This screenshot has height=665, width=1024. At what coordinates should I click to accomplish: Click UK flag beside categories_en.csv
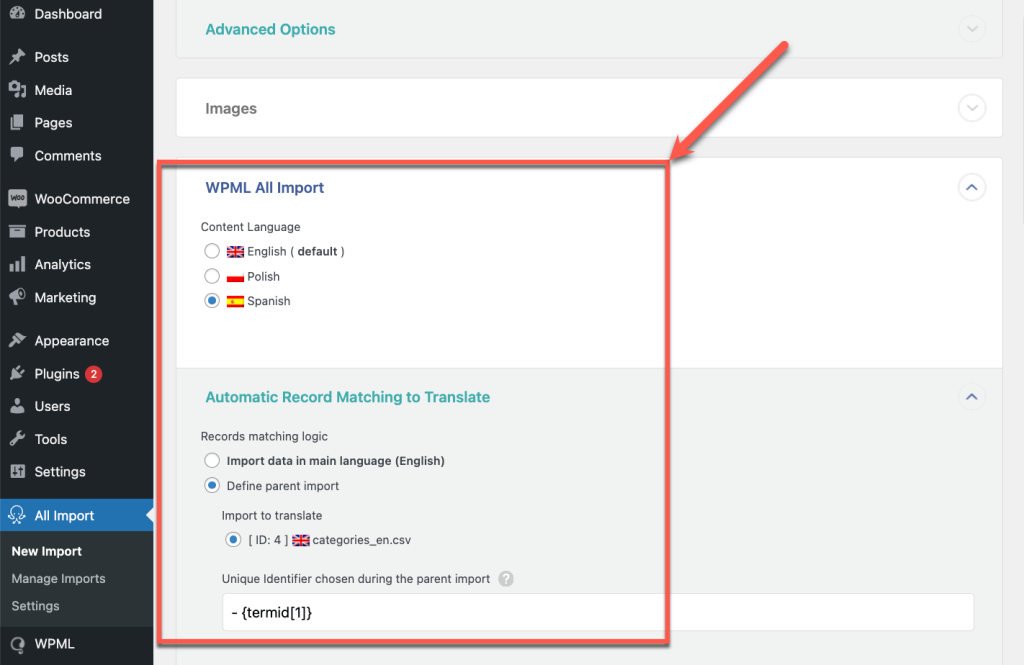[x=301, y=540]
